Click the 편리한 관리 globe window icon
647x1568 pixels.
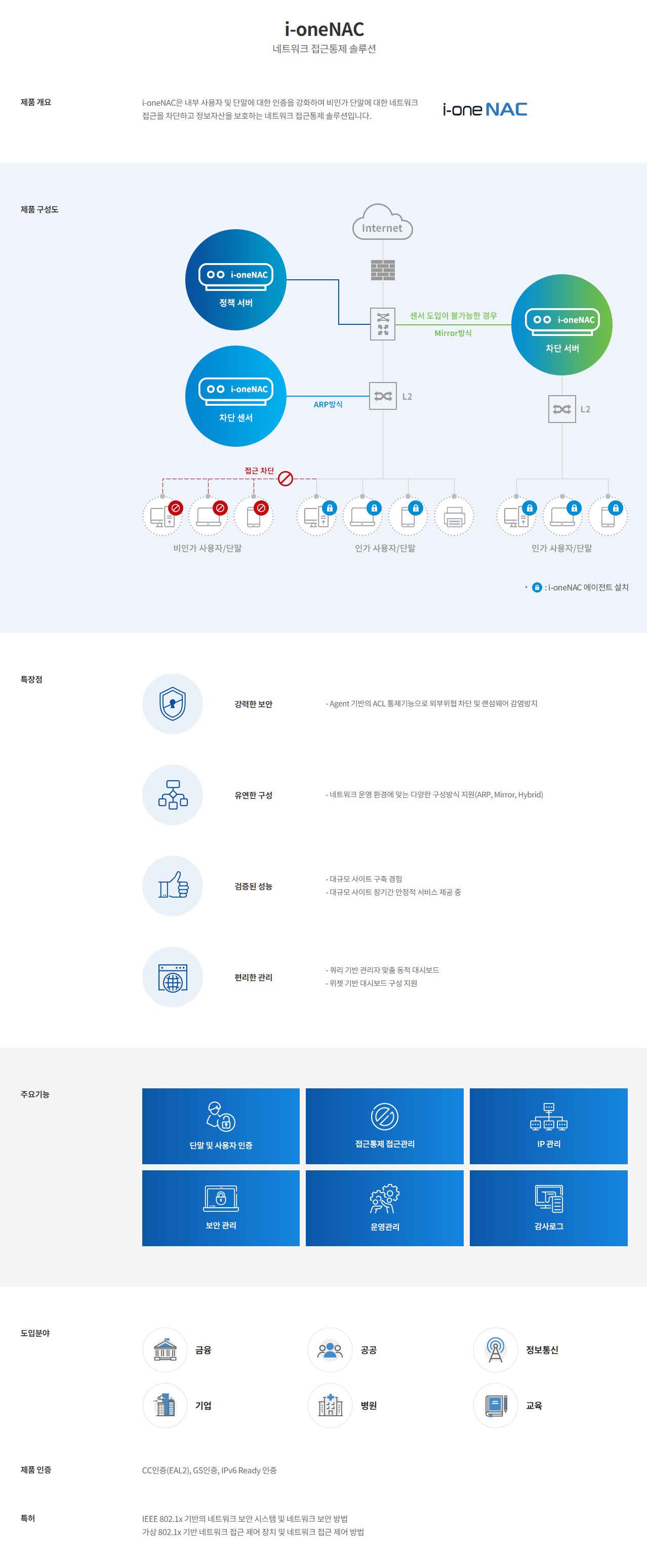click(173, 977)
